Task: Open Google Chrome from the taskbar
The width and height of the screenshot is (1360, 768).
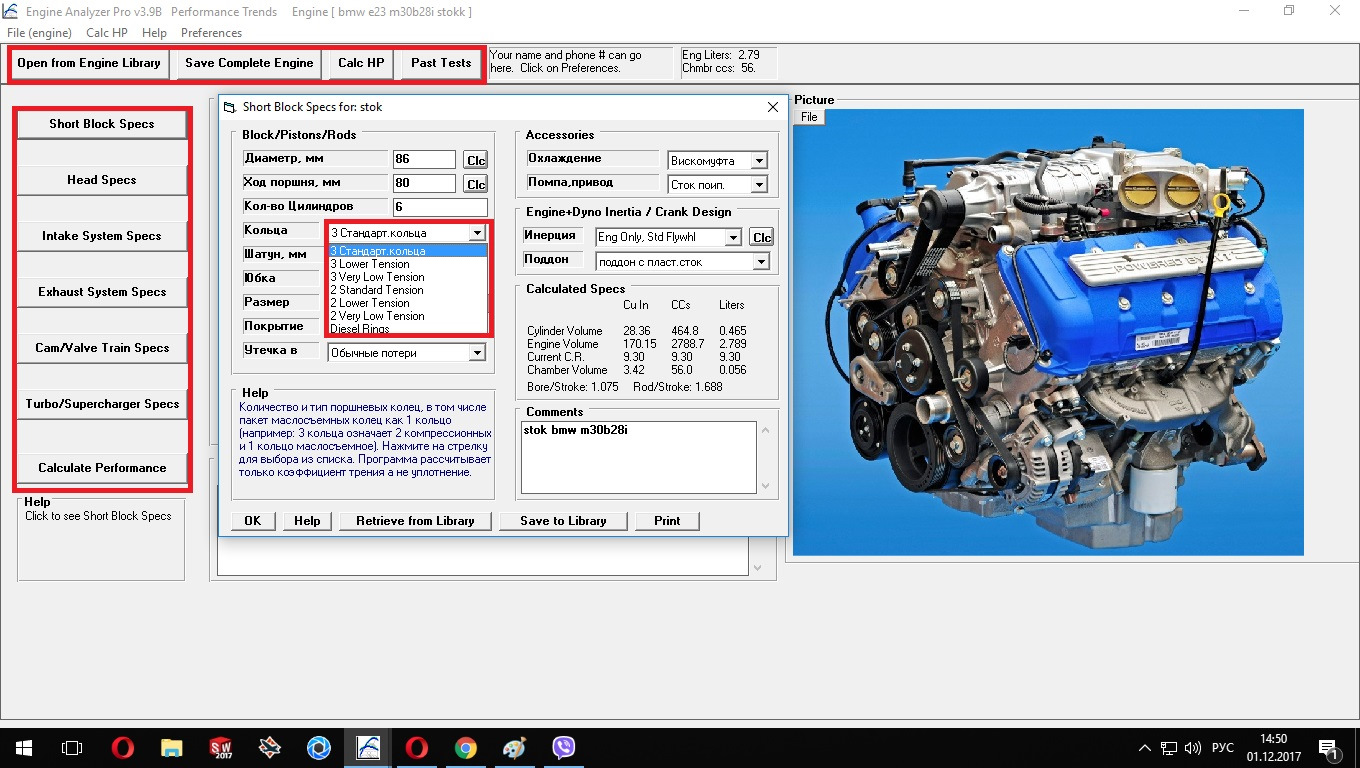Action: tap(466, 747)
